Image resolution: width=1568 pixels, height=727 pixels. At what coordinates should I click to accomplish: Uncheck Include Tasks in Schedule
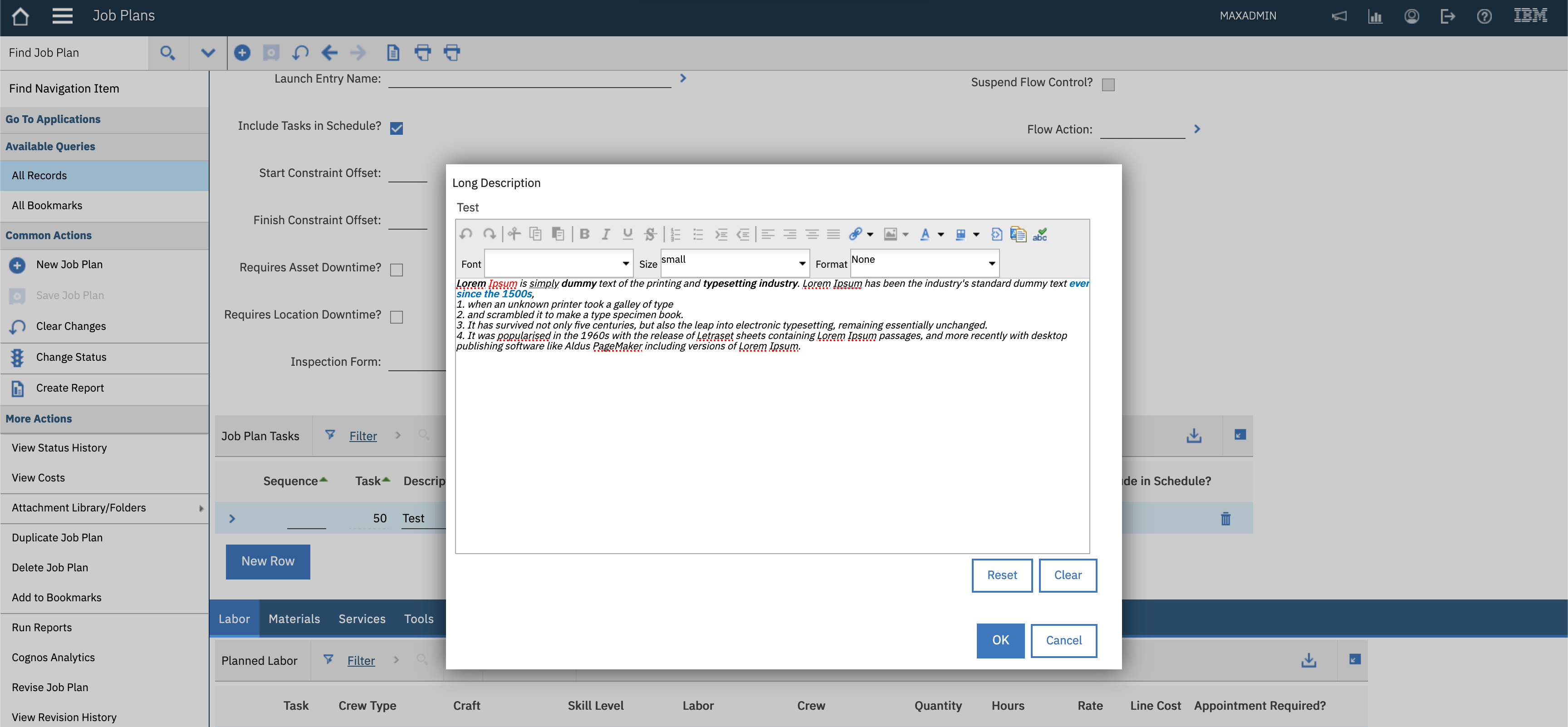tap(396, 128)
